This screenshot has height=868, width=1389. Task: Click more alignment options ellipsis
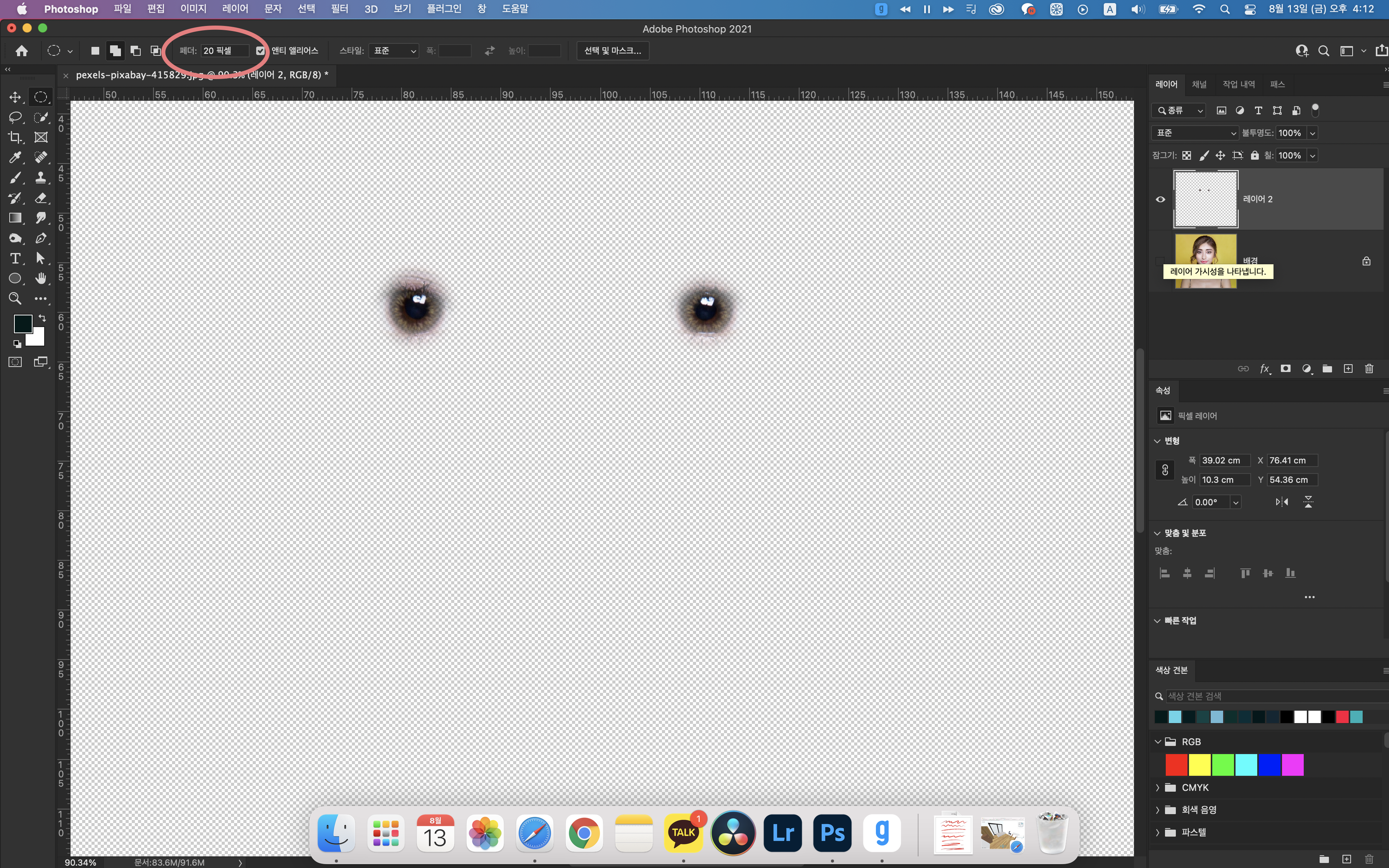1309,597
